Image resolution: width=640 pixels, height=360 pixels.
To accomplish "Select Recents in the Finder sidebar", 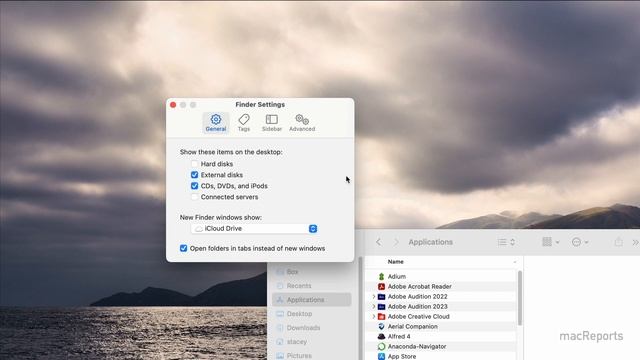I will pos(311,286).
